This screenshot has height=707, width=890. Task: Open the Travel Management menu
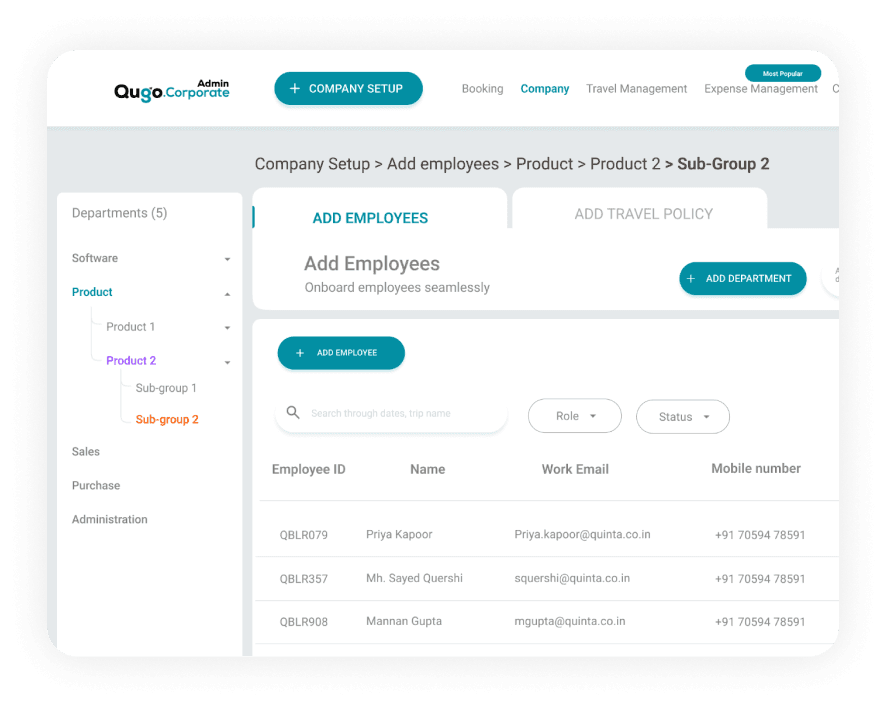(636, 89)
